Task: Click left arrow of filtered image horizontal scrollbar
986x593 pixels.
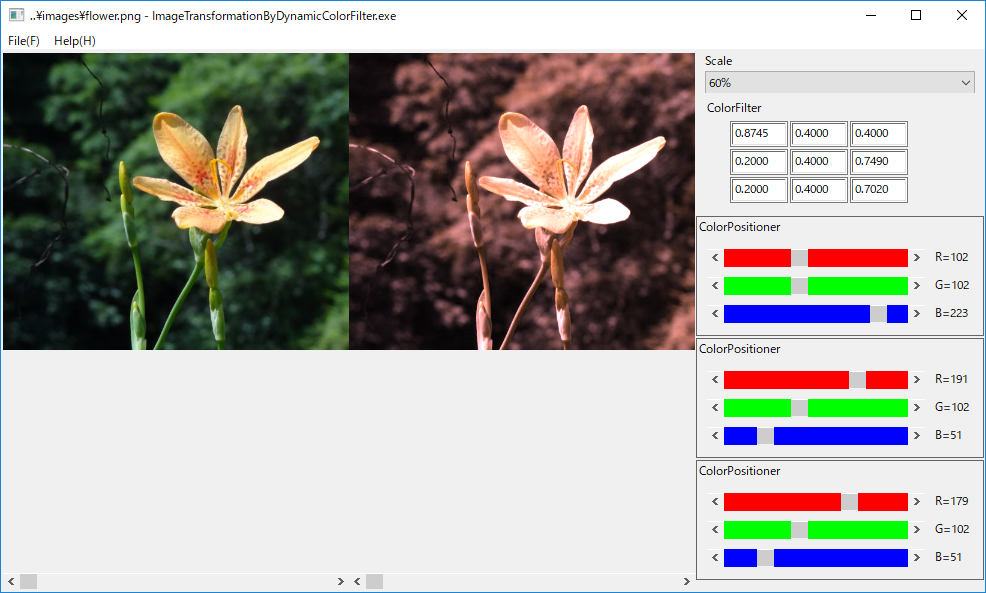Action: point(357,581)
